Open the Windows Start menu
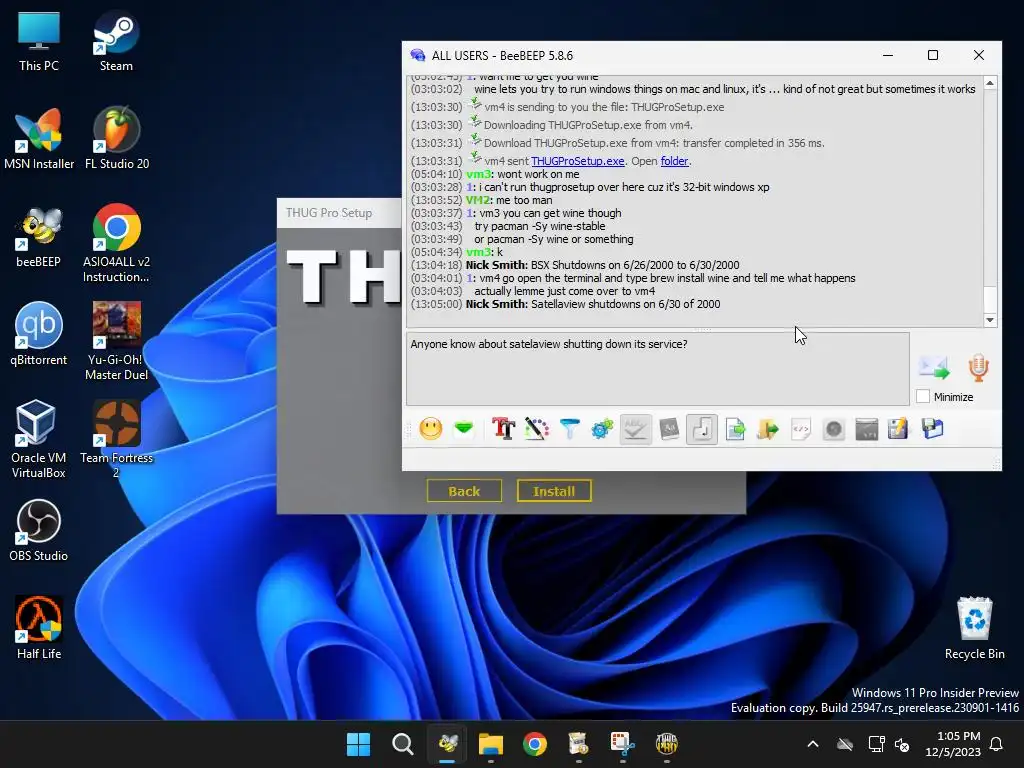 tap(358, 744)
